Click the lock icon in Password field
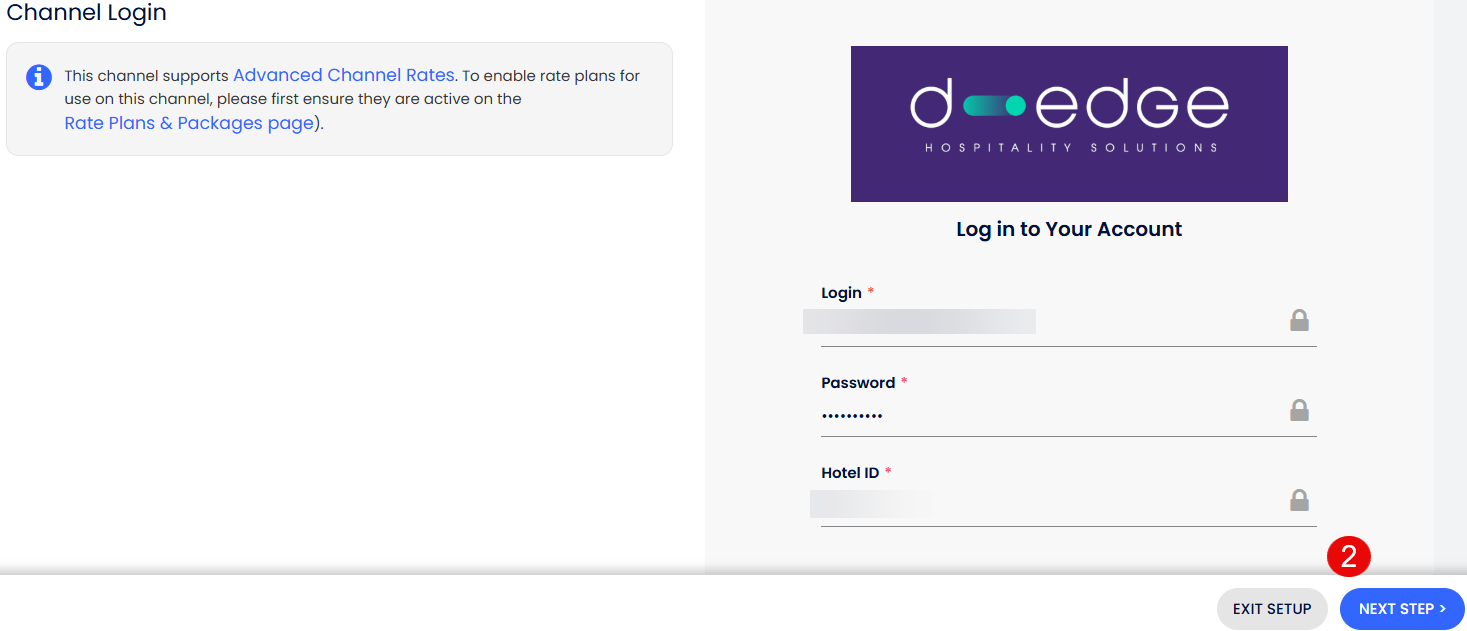 click(x=1299, y=411)
